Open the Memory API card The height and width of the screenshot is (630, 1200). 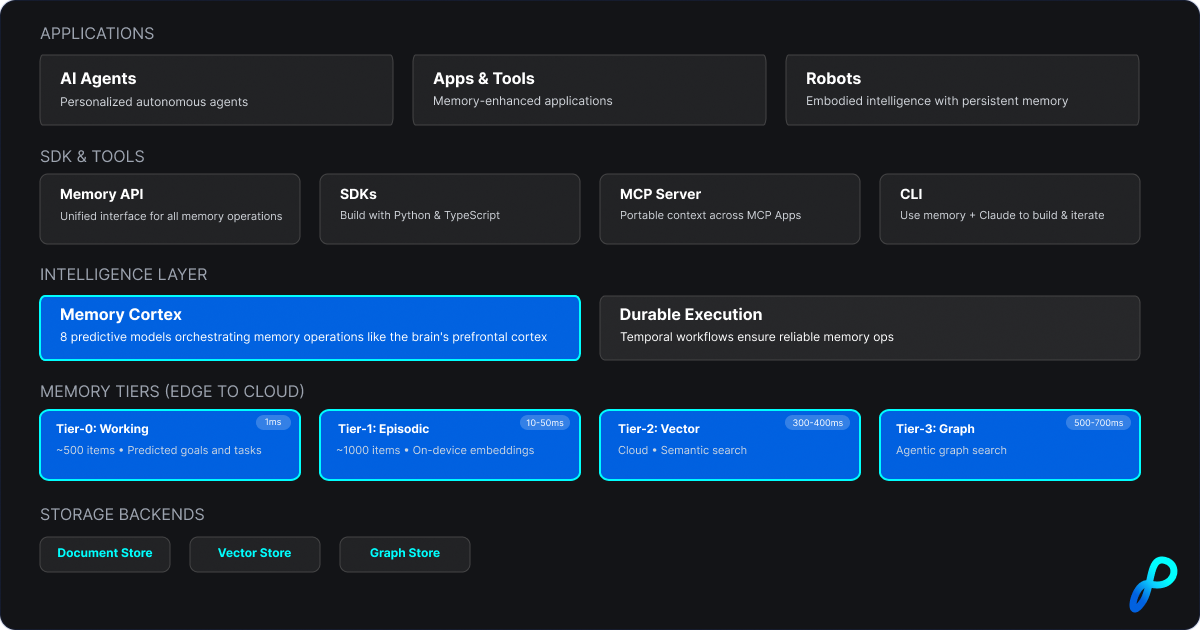pos(170,209)
